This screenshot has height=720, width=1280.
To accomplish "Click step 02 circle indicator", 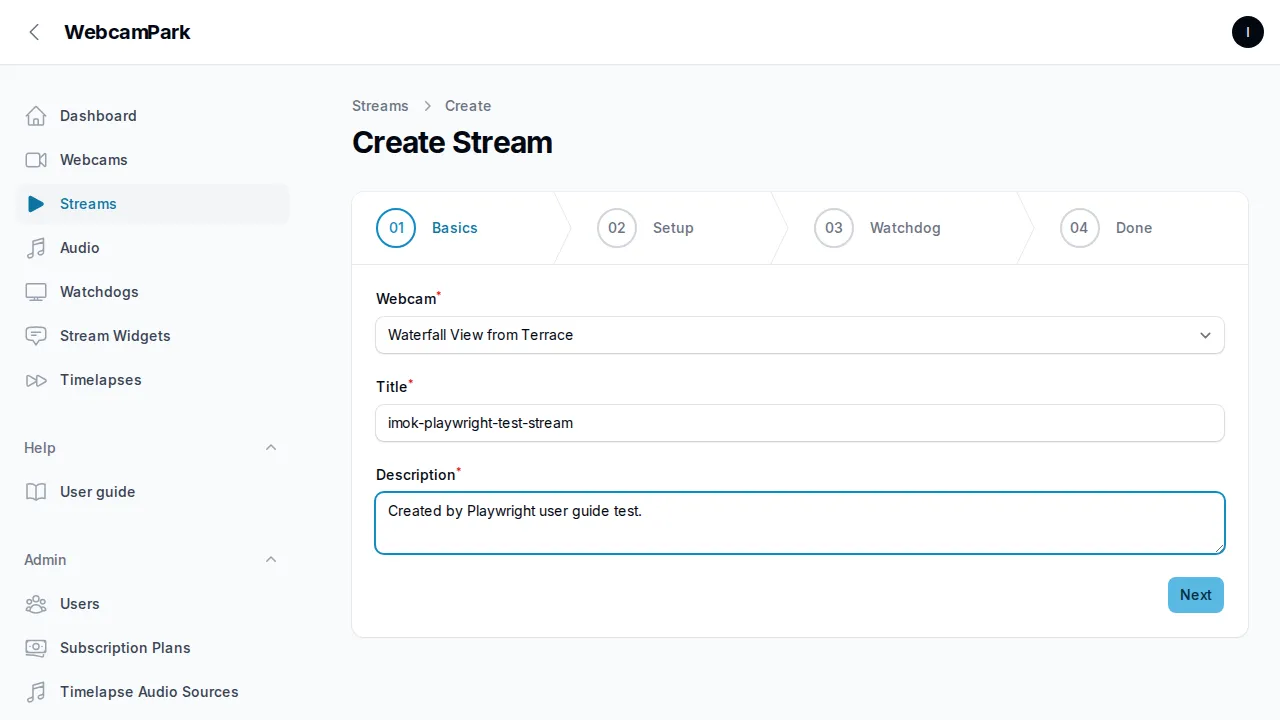I will pyautogui.click(x=617, y=228).
